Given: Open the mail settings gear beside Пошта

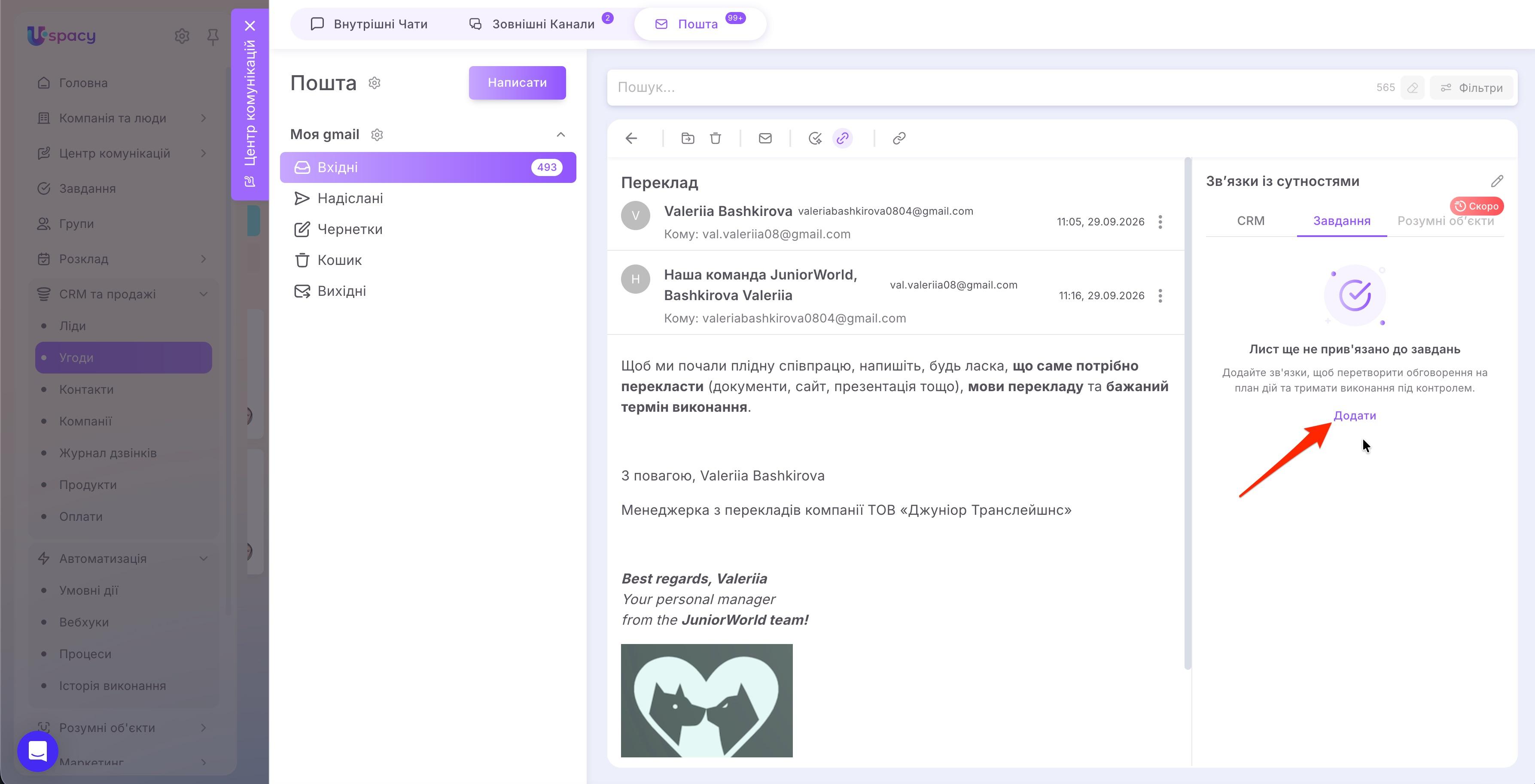Looking at the screenshot, I should [374, 83].
